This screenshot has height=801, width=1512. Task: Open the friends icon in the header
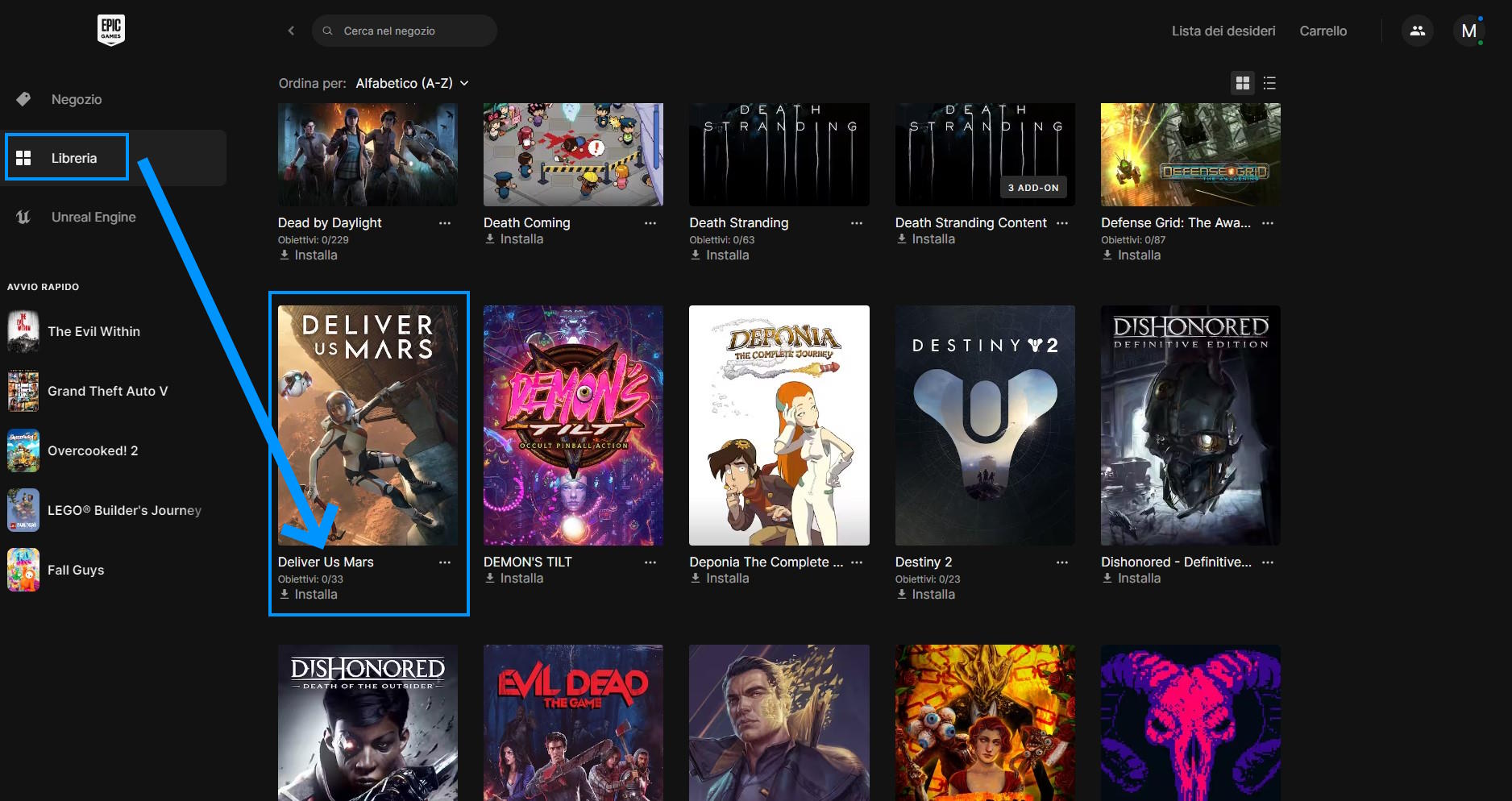tap(1418, 31)
